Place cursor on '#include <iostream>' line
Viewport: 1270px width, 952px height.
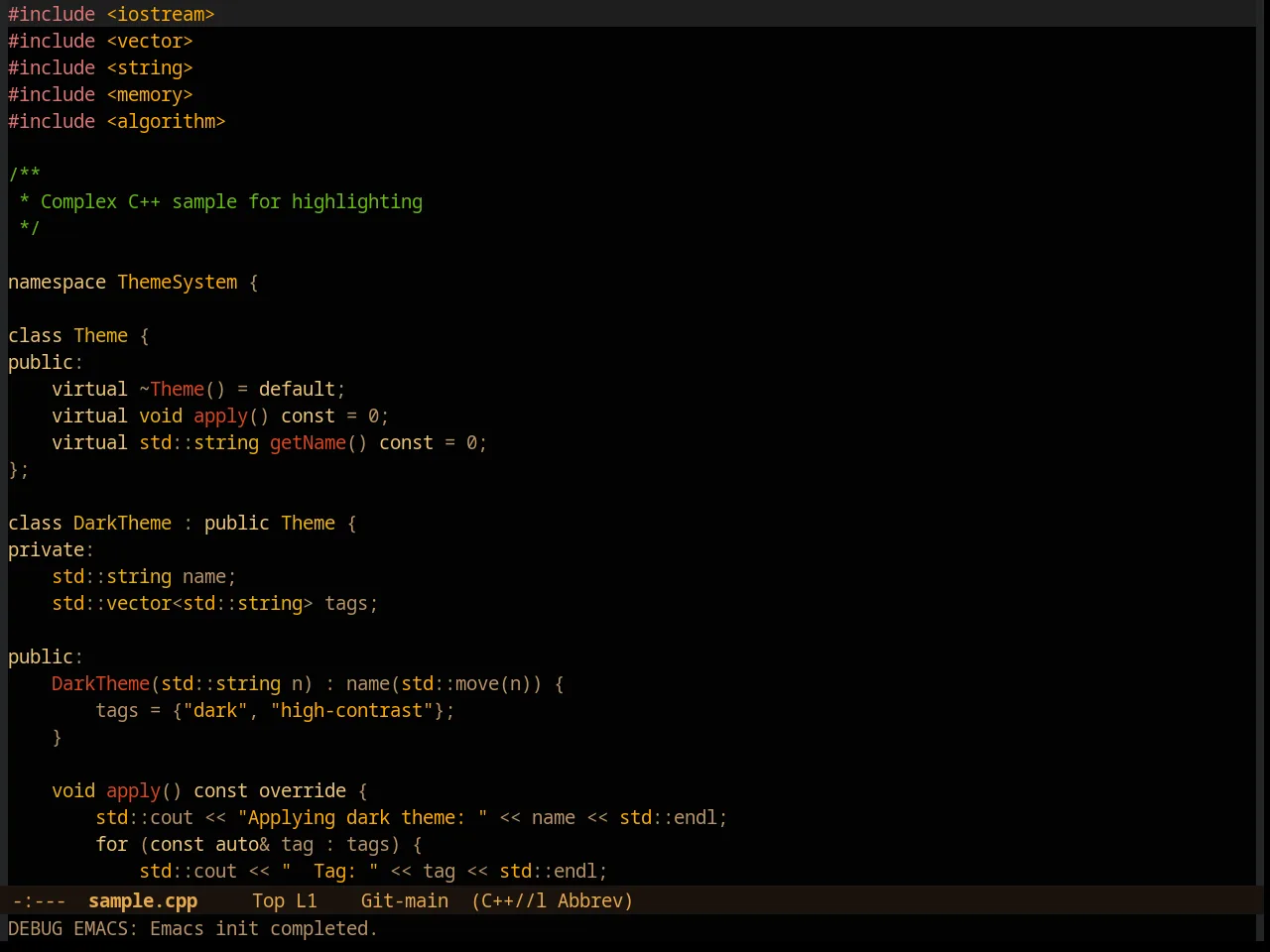coord(111,14)
